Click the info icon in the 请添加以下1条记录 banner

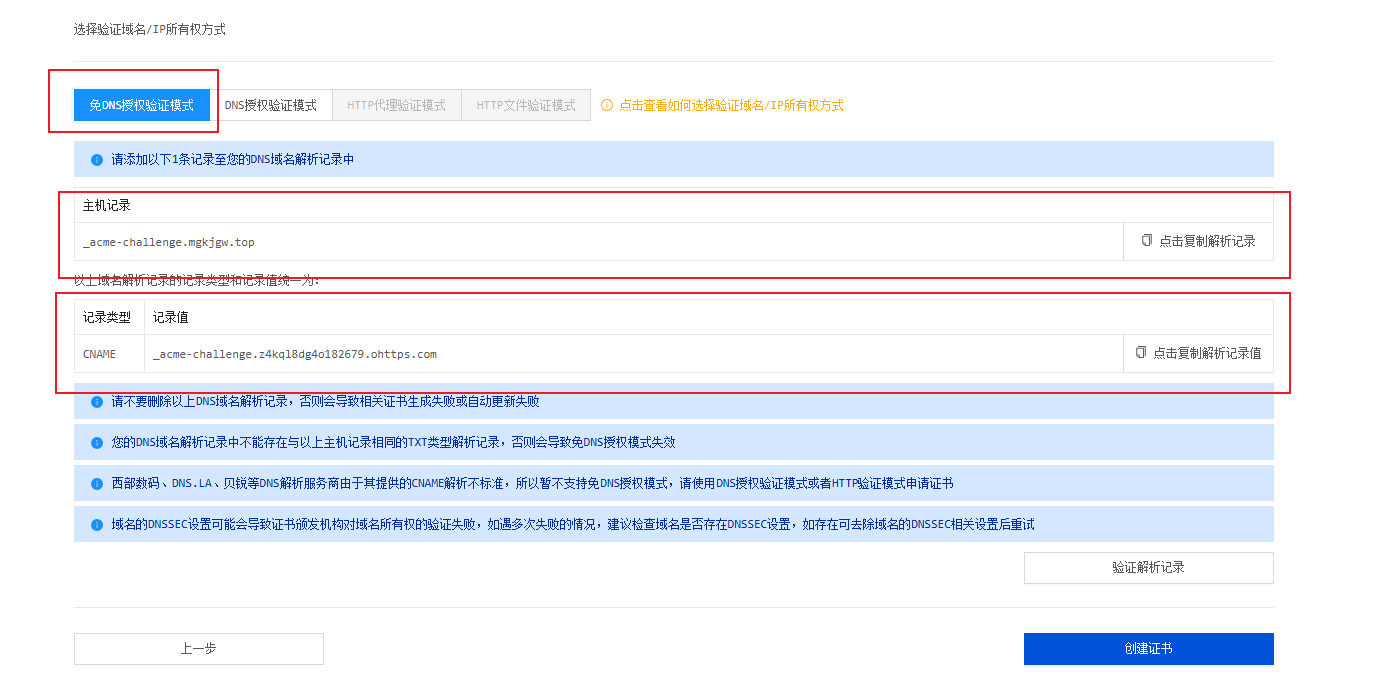[97, 160]
